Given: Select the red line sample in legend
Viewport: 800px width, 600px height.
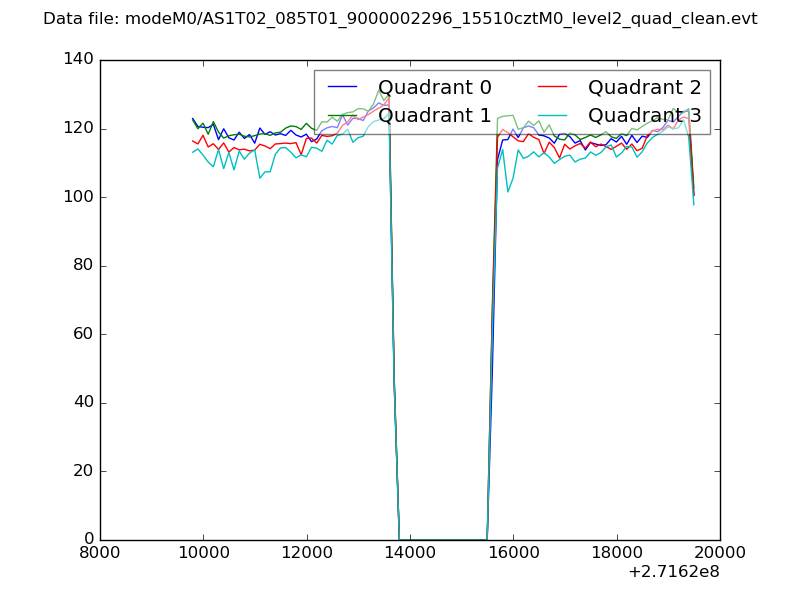Looking at the screenshot, I should (x=554, y=88).
